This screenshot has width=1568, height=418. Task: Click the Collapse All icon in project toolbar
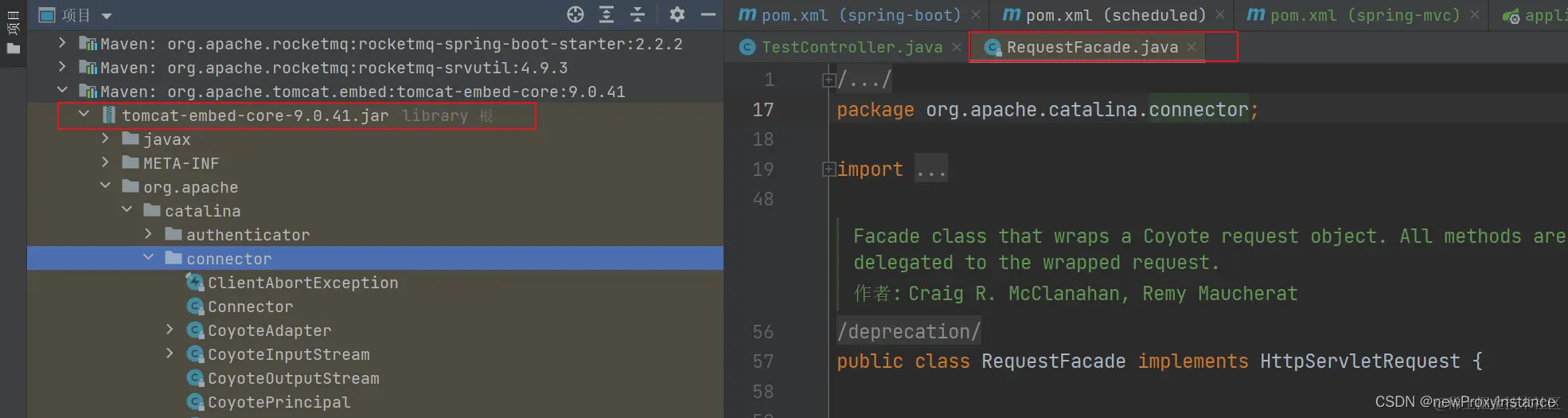point(638,14)
